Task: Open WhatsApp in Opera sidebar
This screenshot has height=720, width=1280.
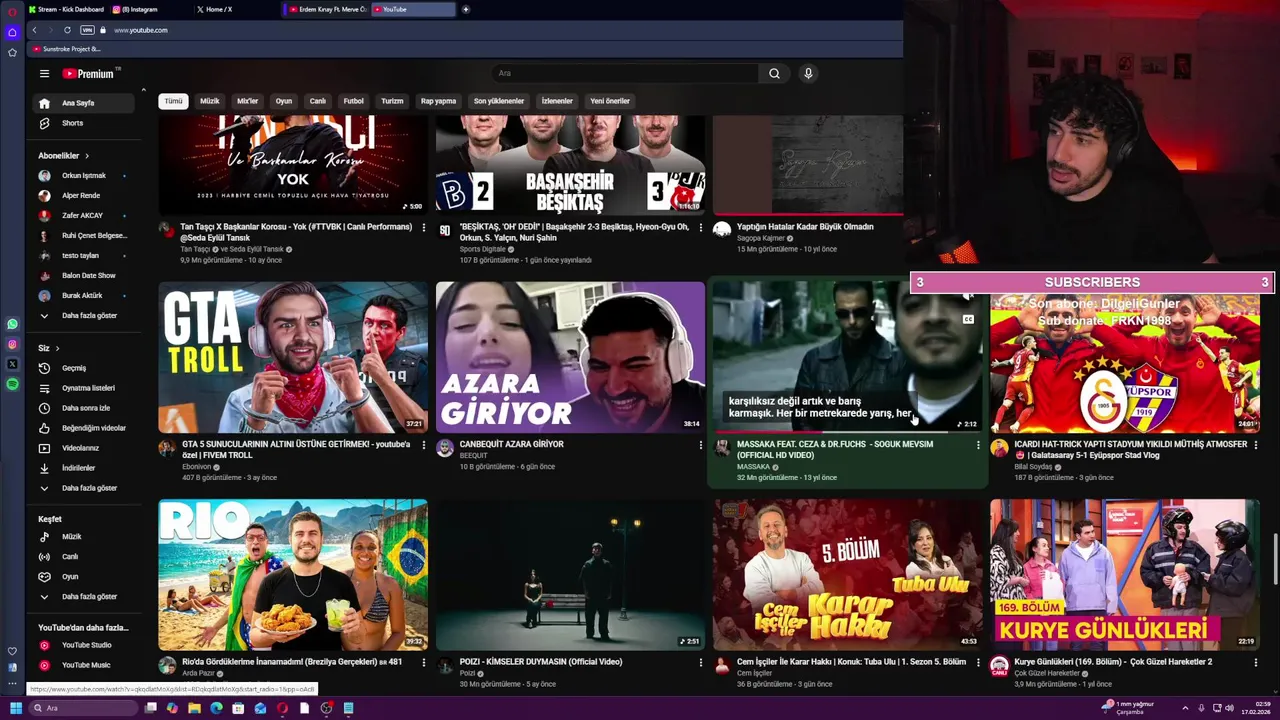Action: [x=12, y=324]
